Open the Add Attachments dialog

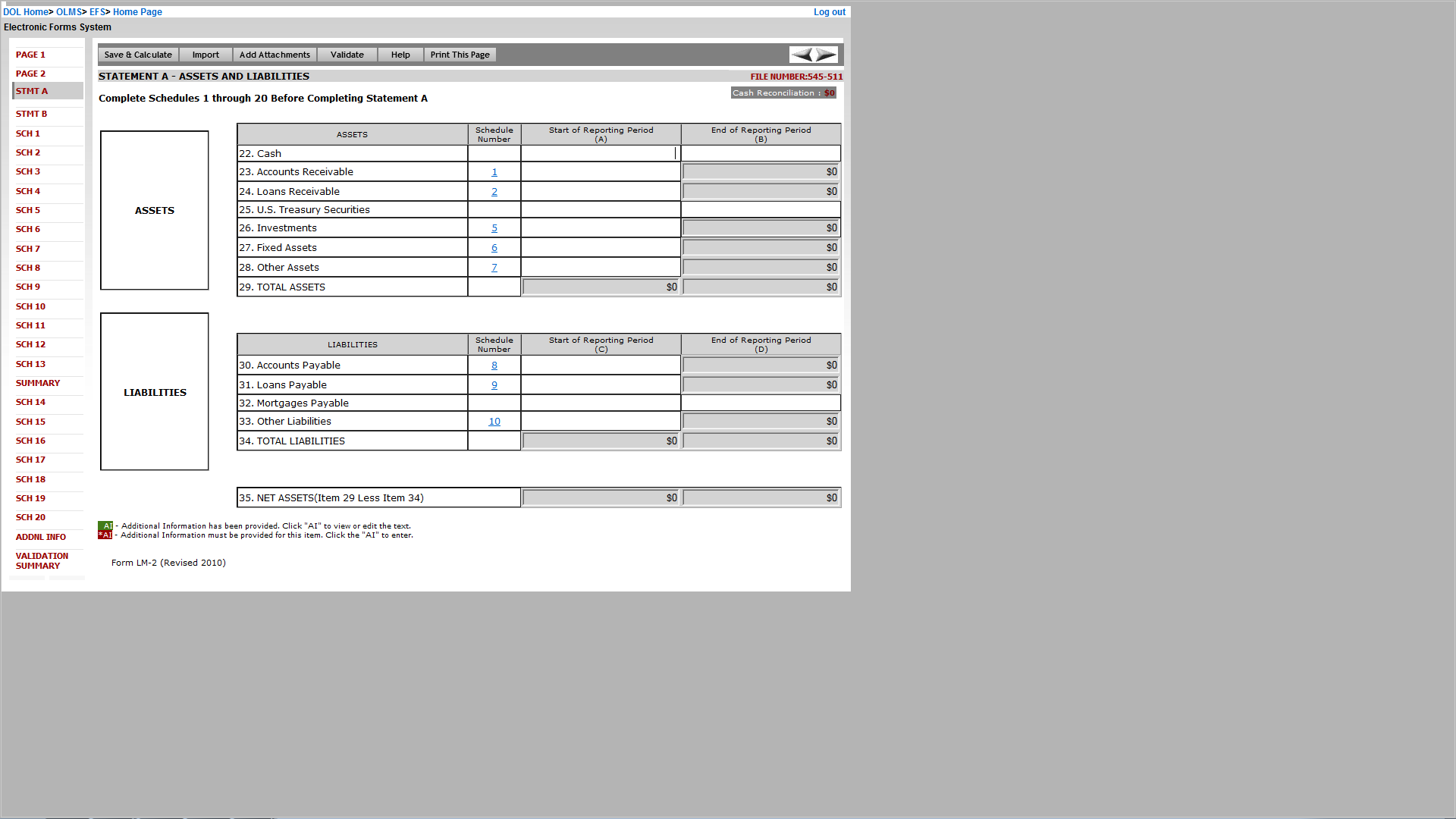(275, 55)
